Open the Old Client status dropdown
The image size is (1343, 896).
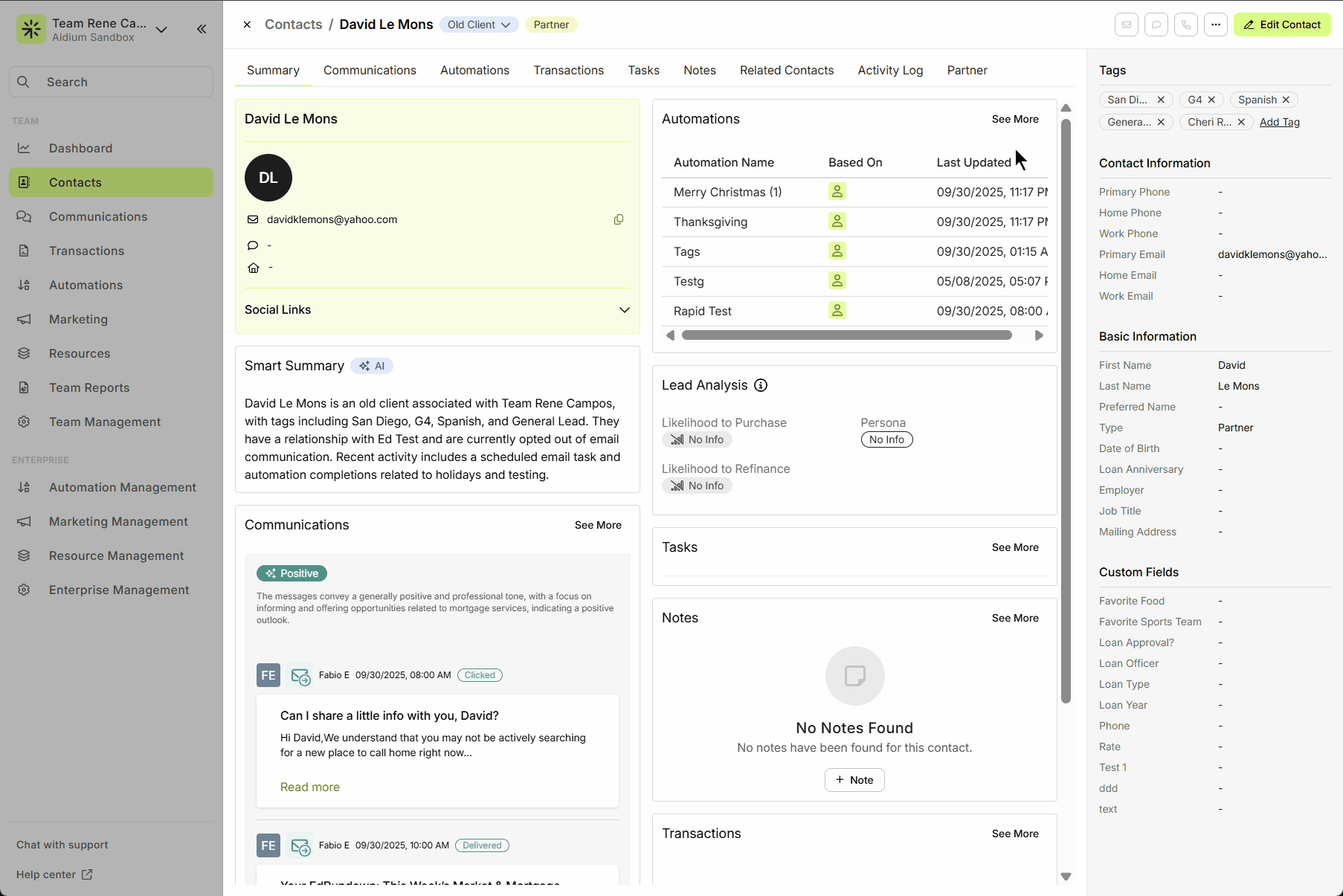point(479,25)
